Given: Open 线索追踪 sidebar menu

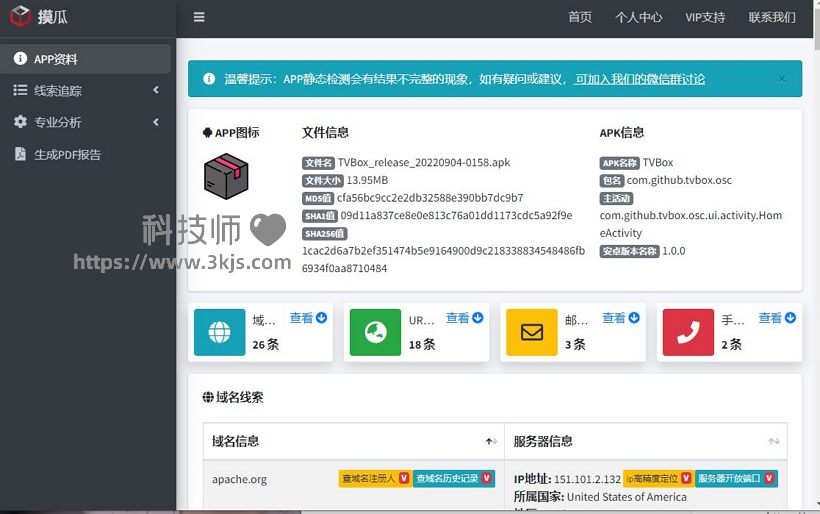Looking at the screenshot, I should (85, 90).
